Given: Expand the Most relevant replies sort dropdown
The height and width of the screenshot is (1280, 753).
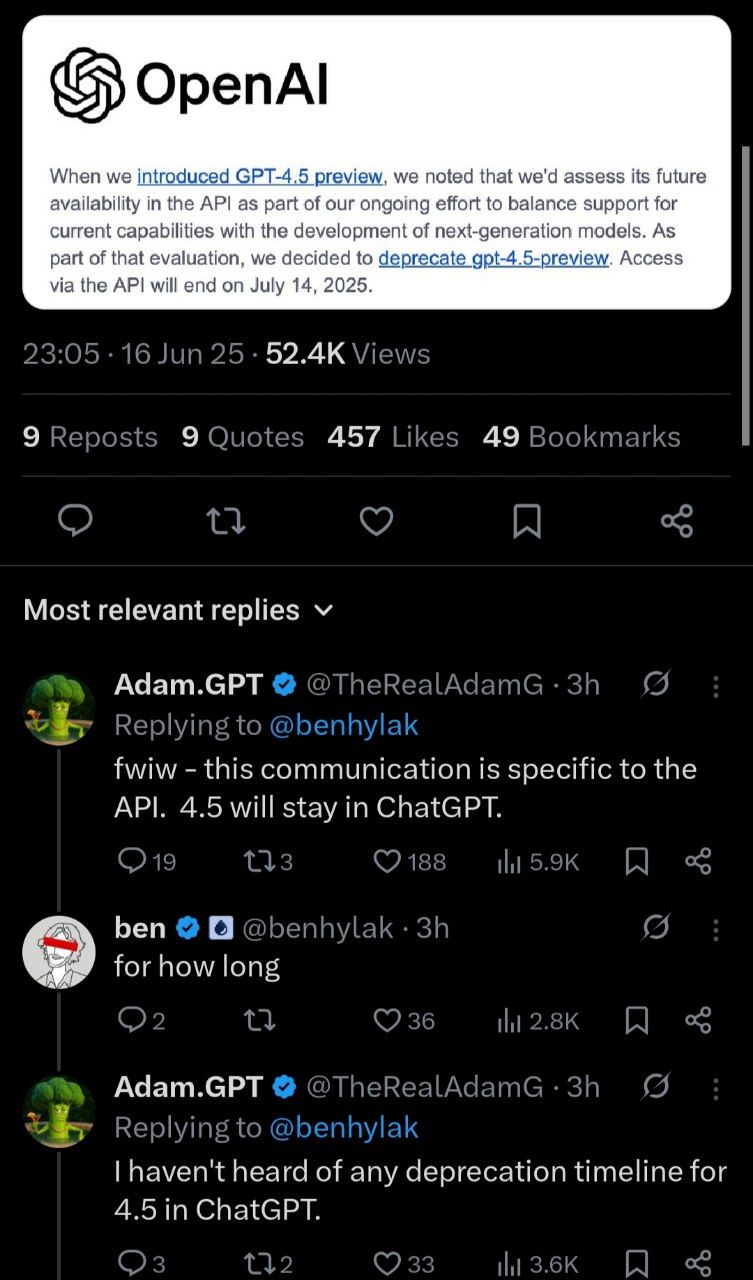Looking at the screenshot, I should [323, 611].
